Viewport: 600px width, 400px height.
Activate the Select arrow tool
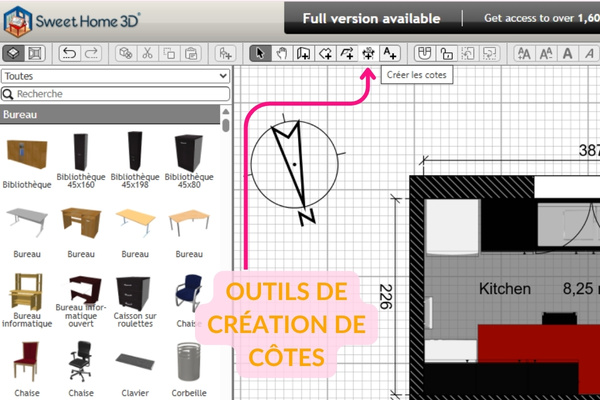click(260, 53)
